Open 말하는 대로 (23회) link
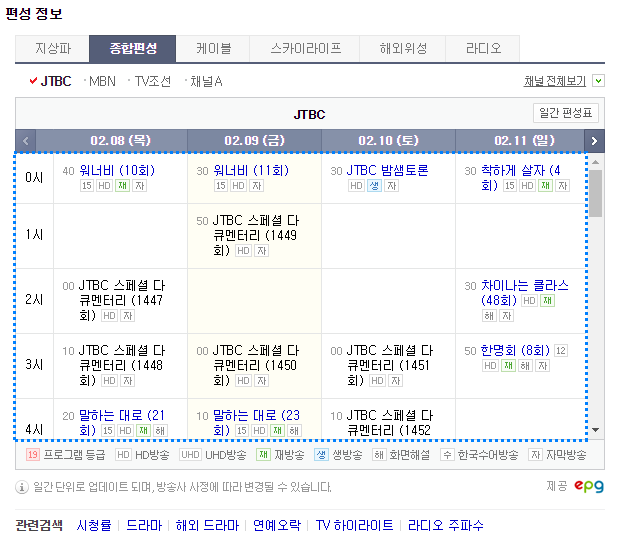The image size is (628, 554). point(256,423)
